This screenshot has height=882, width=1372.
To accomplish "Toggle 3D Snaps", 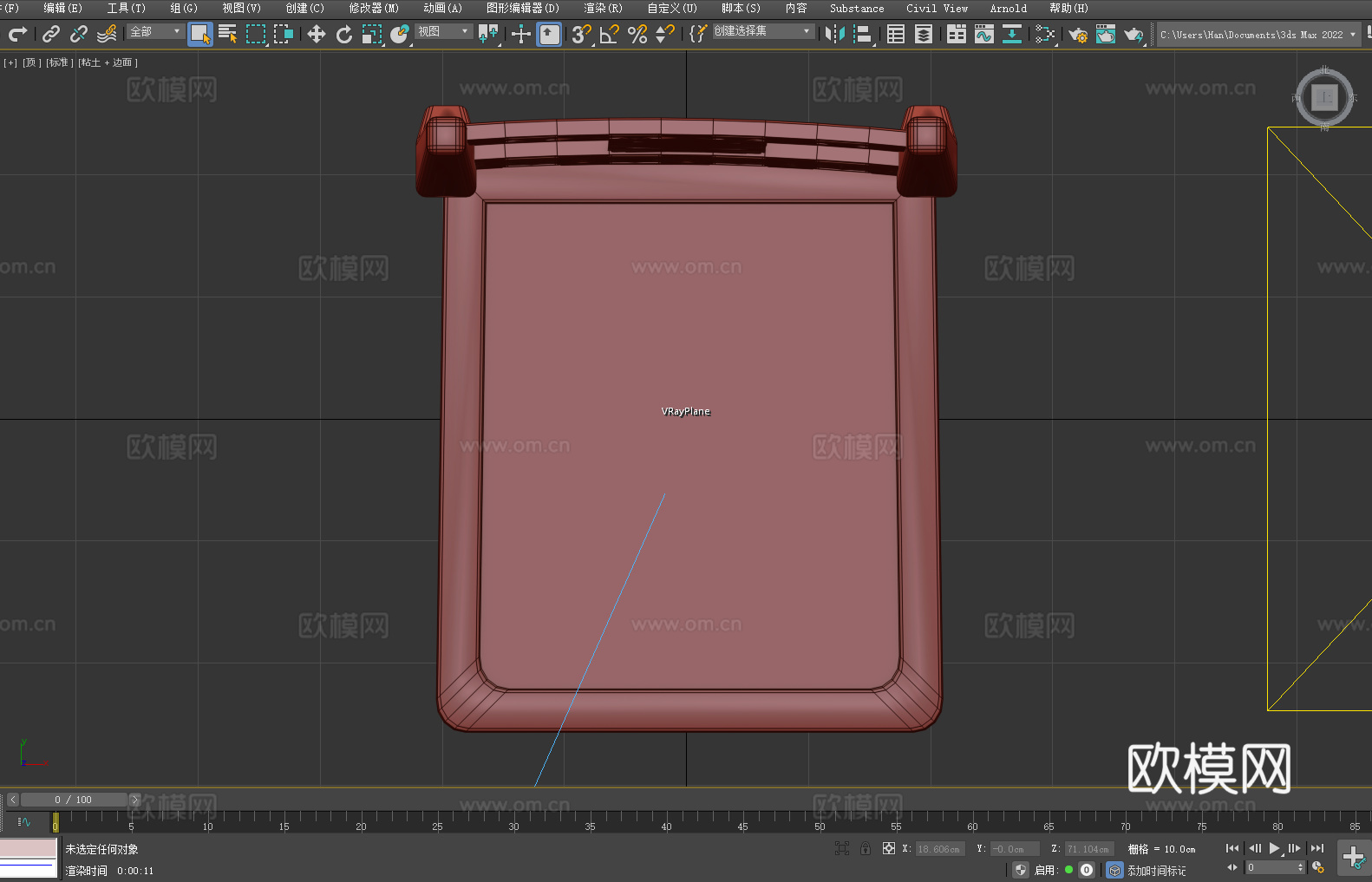I will (582, 34).
